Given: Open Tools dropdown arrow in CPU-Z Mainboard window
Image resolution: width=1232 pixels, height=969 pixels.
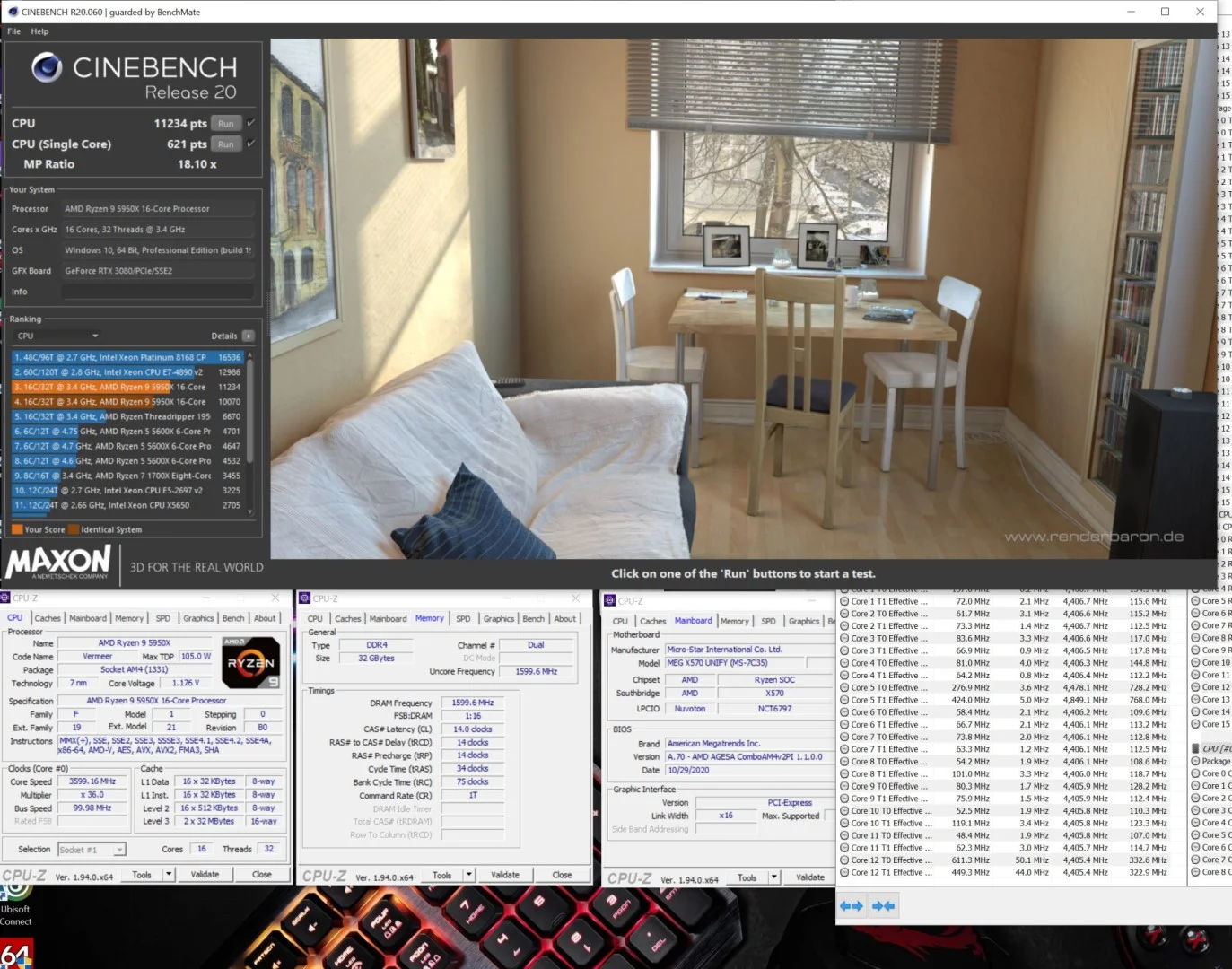Looking at the screenshot, I should point(773,877).
